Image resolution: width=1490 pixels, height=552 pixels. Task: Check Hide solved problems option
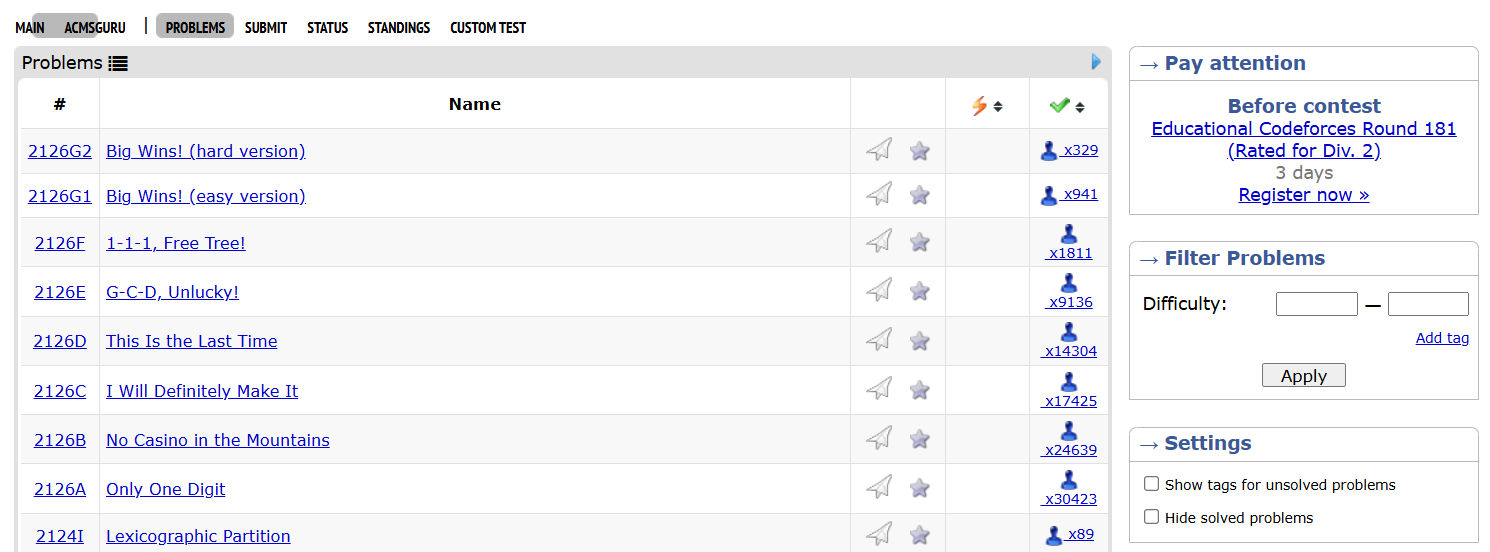1152,517
